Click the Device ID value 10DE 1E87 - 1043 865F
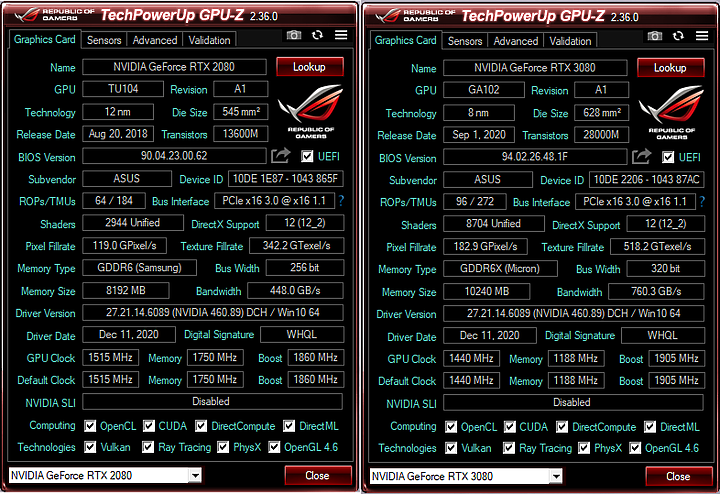The height and width of the screenshot is (494, 720). (x=286, y=179)
